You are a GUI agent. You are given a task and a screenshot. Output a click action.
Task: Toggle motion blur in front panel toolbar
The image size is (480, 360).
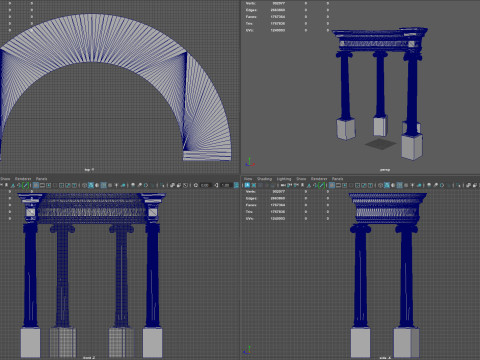[x=139, y=185]
